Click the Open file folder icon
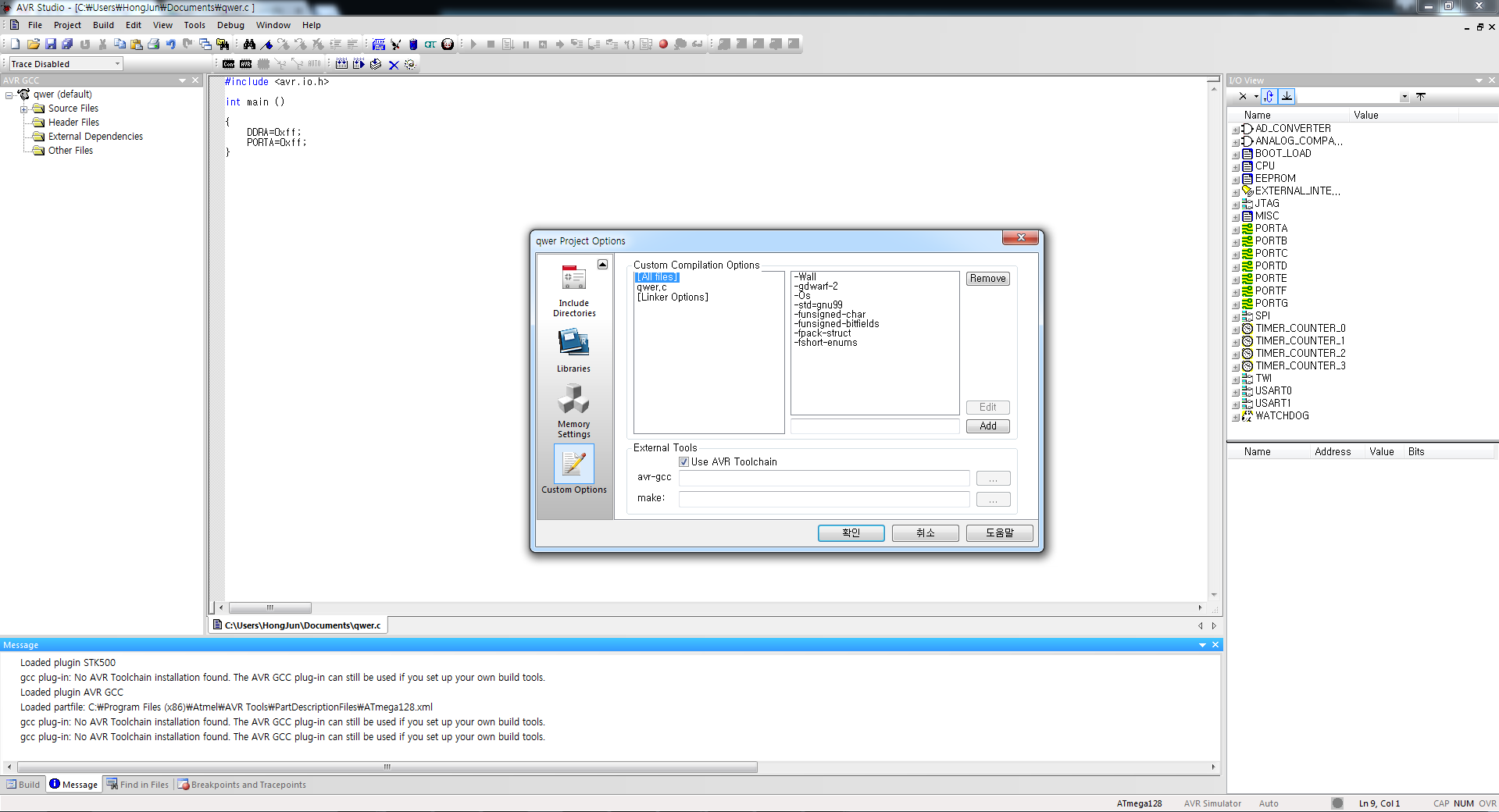 (34, 45)
